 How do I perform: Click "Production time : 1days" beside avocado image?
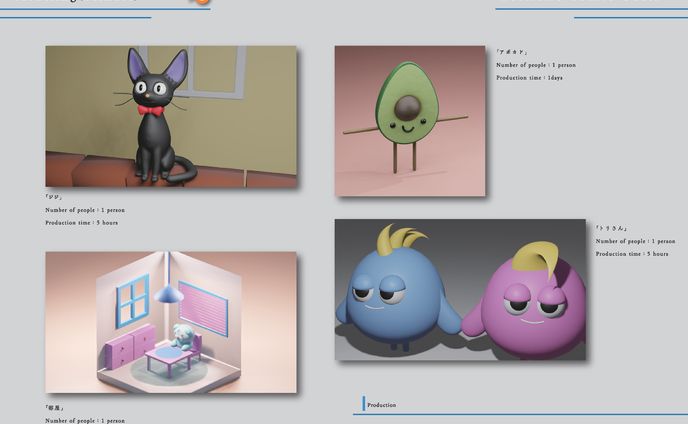(529, 78)
